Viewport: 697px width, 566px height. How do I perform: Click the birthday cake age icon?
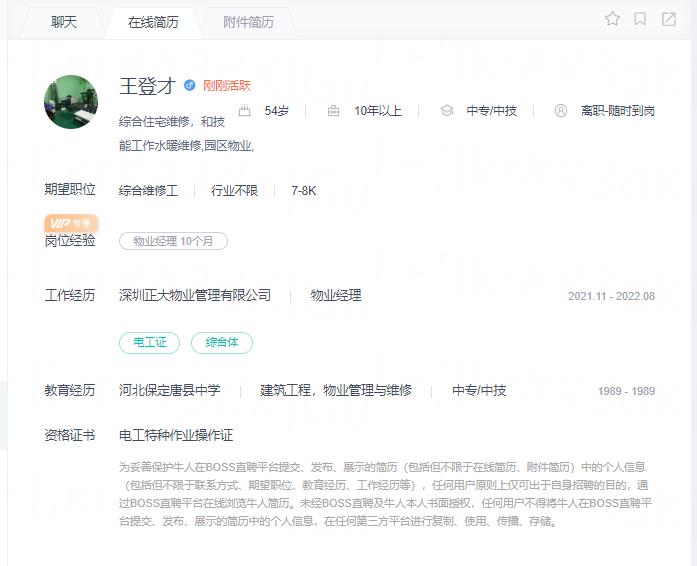(244, 111)
